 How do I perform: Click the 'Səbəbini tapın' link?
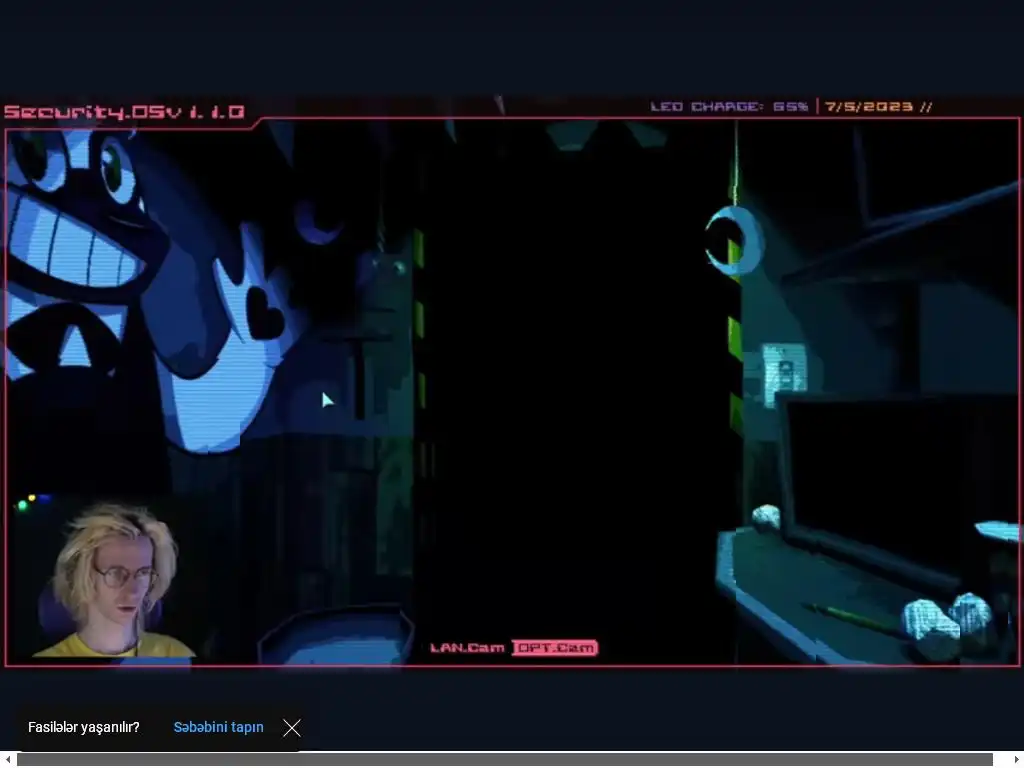219,727
